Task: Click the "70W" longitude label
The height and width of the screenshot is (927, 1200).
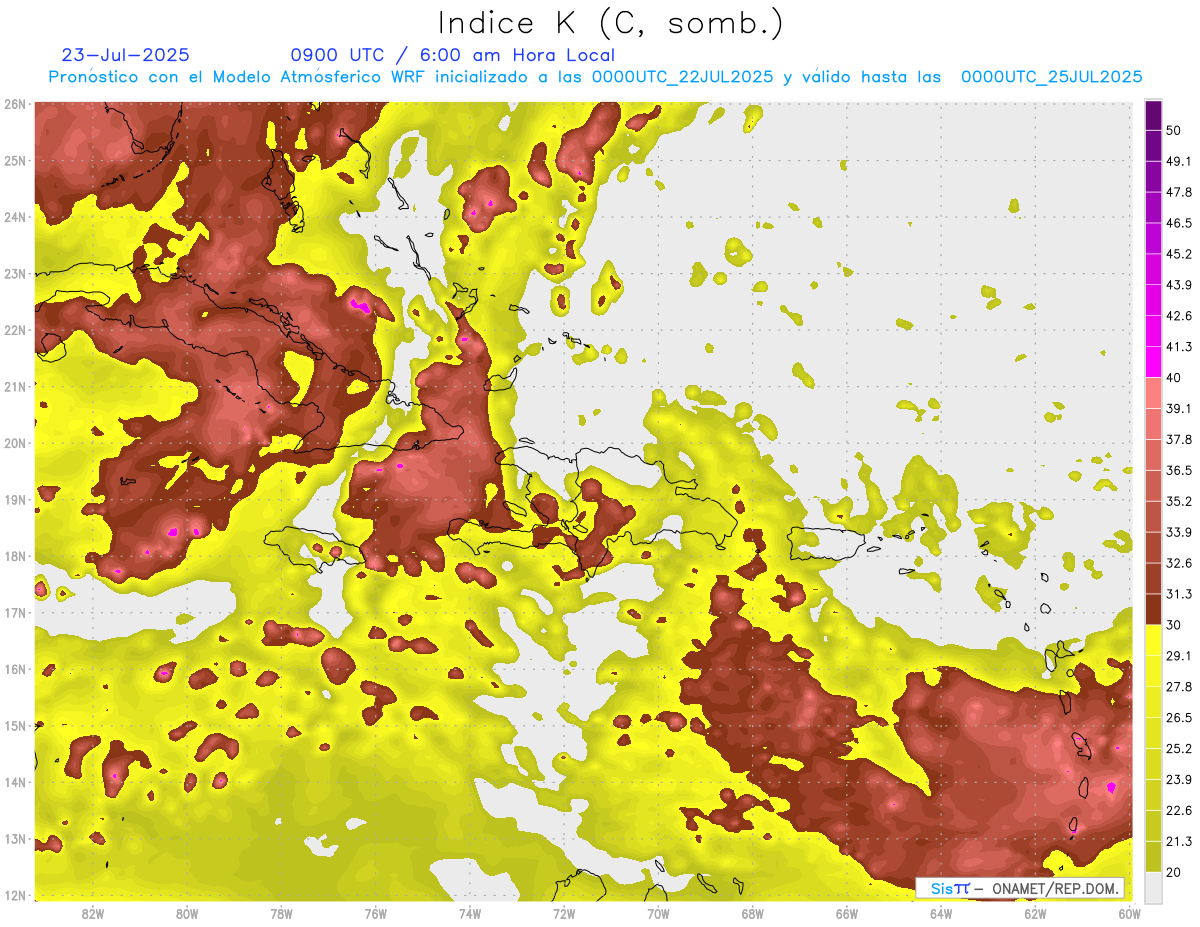Action: [658, 913]
